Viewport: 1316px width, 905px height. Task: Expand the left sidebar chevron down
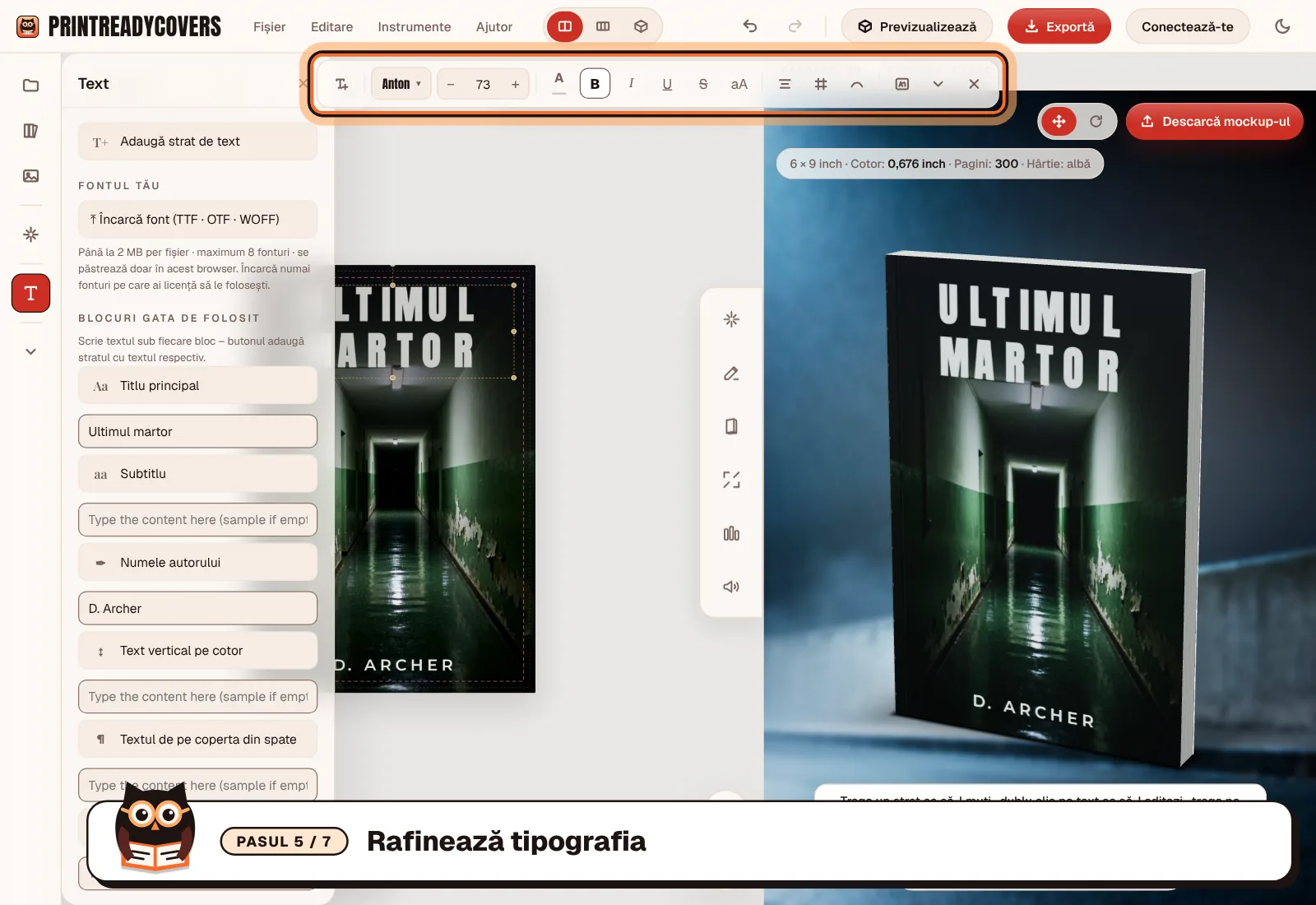[x=31, y=351]
